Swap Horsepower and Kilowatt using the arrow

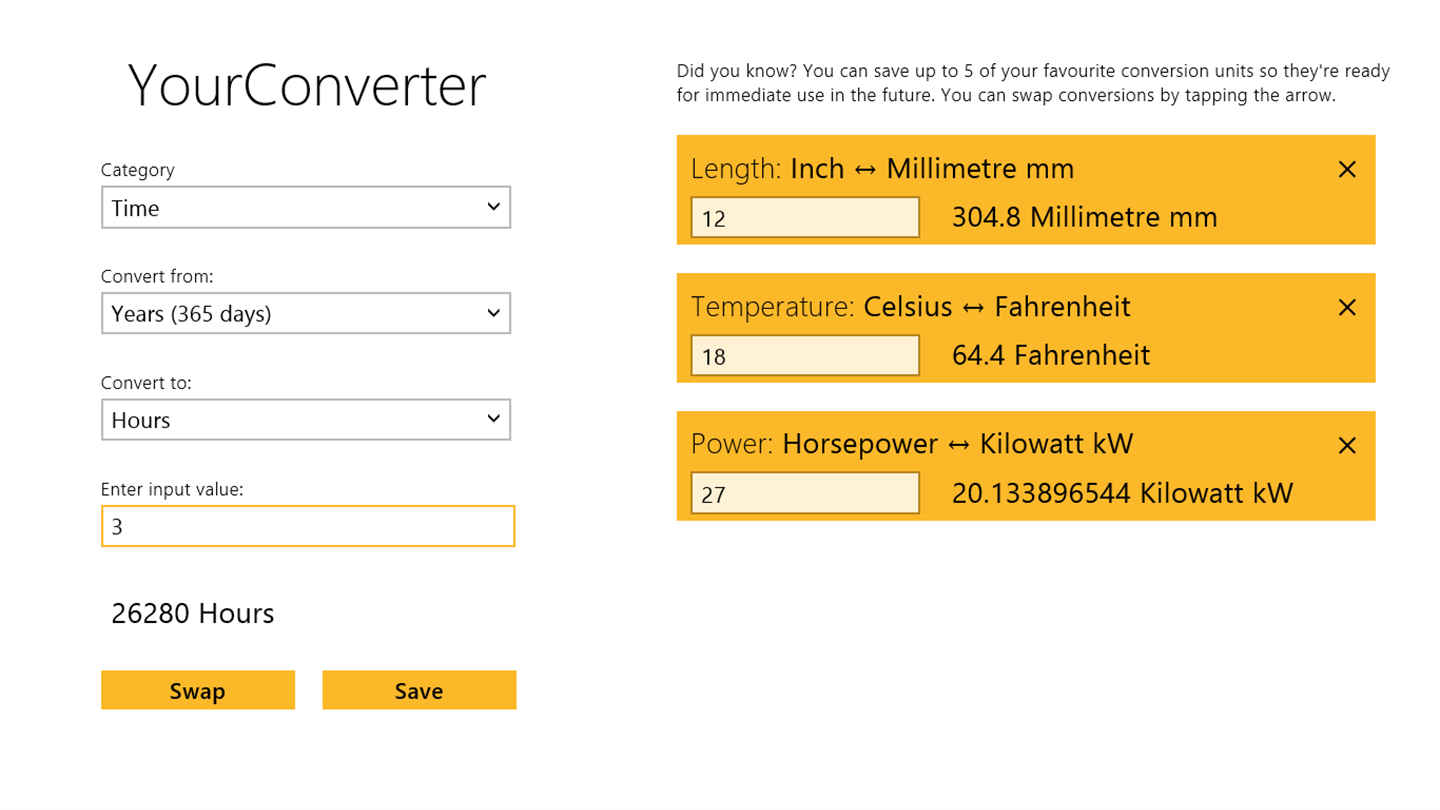tap(959, 445)
